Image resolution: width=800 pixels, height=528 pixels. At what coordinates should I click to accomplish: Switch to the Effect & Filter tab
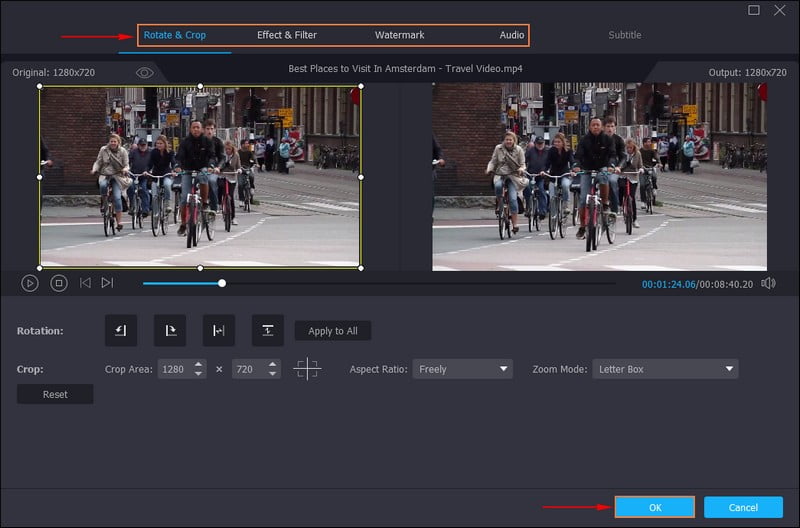[x=287, y=35]
